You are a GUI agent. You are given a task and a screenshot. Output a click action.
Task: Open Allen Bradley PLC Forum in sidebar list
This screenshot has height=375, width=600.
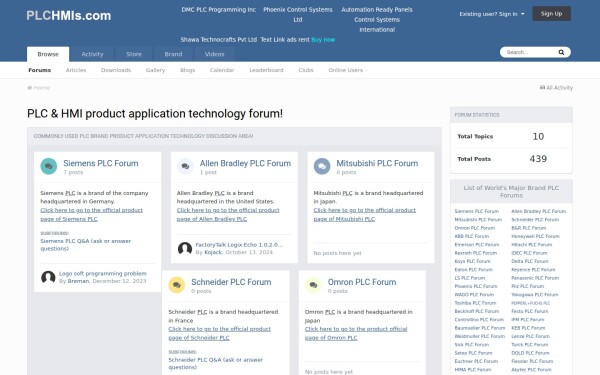pyautogui.click(x=538, y=211)
